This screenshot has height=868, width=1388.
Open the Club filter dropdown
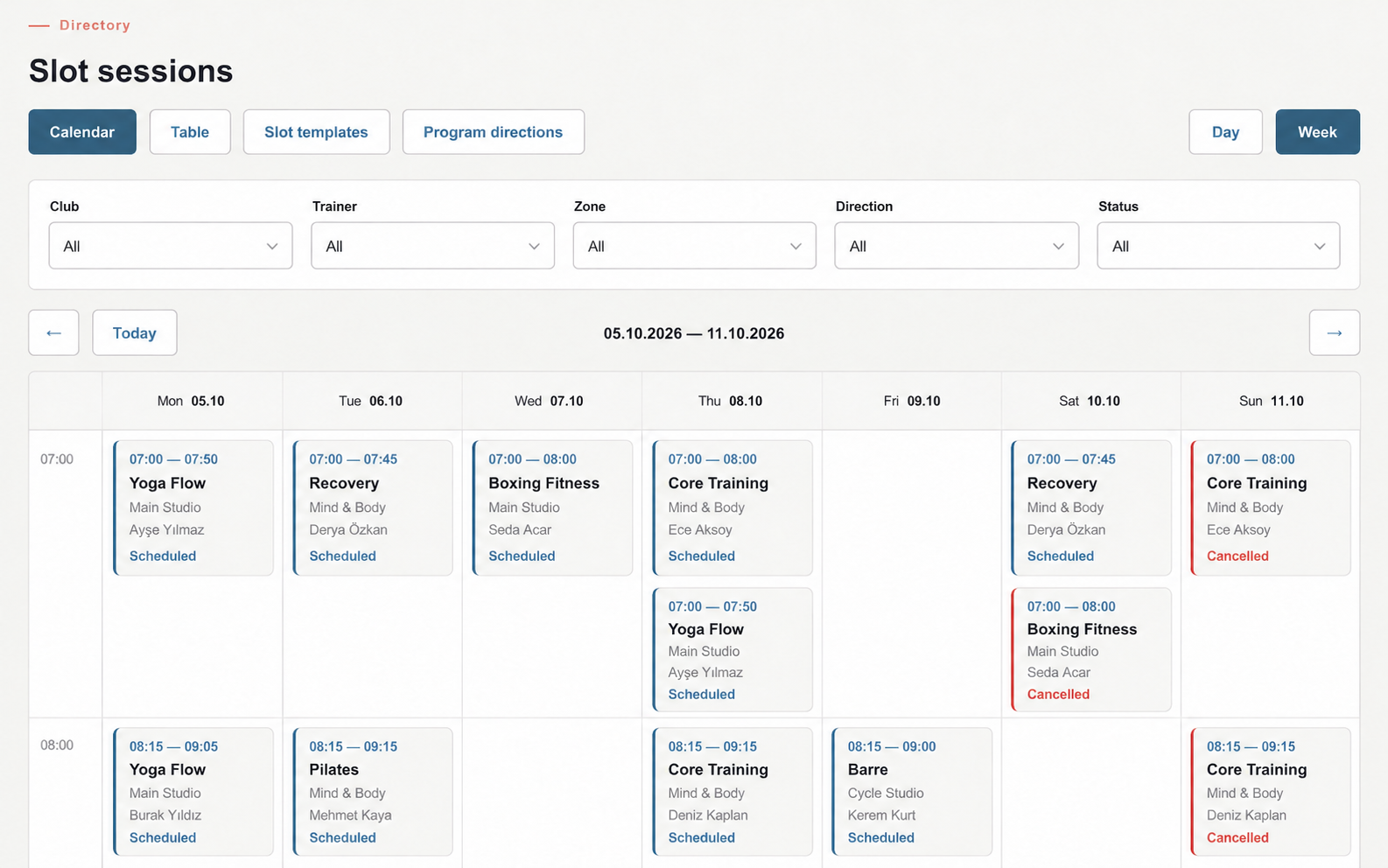(171, 246)
